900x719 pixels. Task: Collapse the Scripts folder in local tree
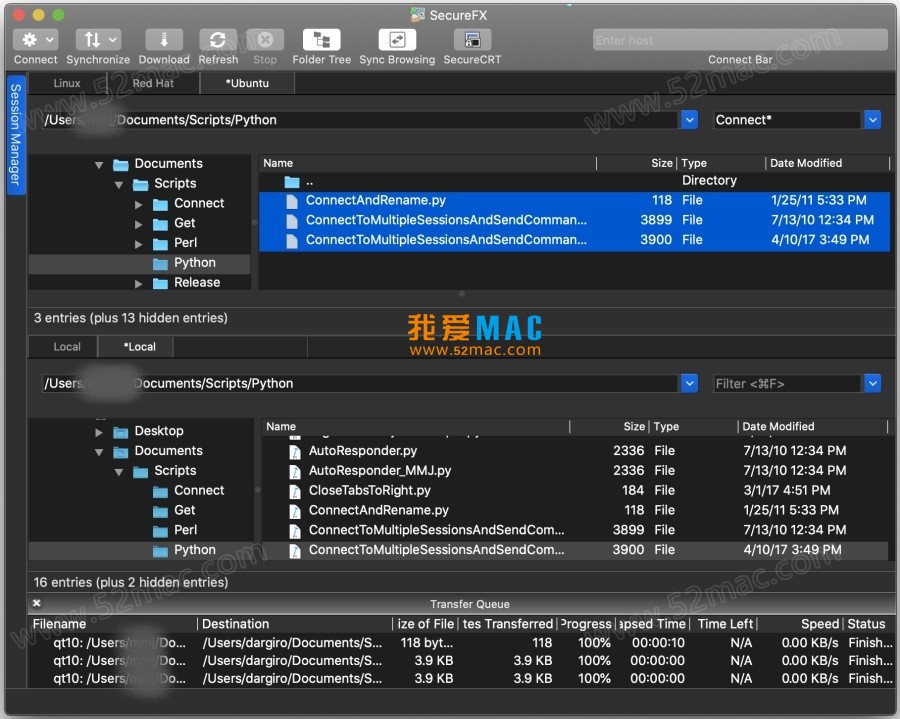coord(119,472)
